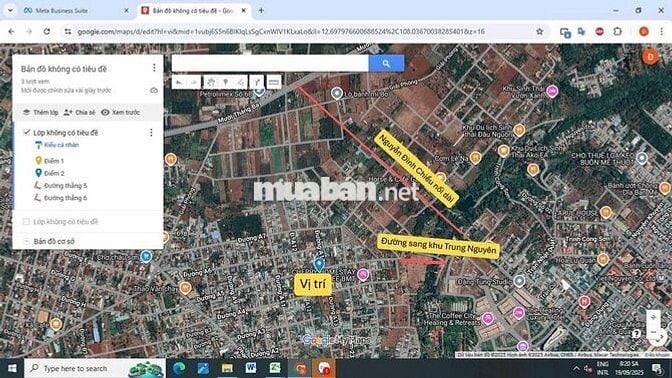Close the Meta Business Suite tab
Viewport: 672px width, 378px height.
tap(126, 10)
